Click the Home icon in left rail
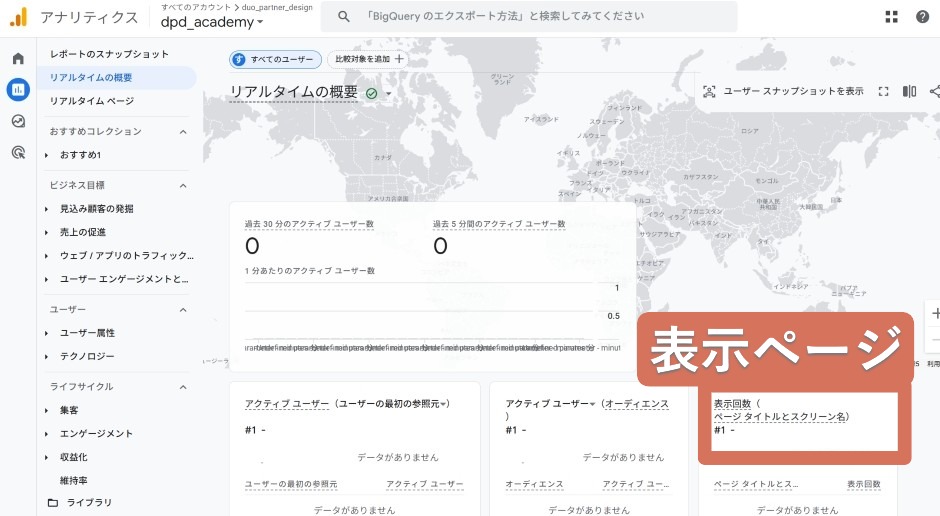The image size is (940, 516). [18, 59]
